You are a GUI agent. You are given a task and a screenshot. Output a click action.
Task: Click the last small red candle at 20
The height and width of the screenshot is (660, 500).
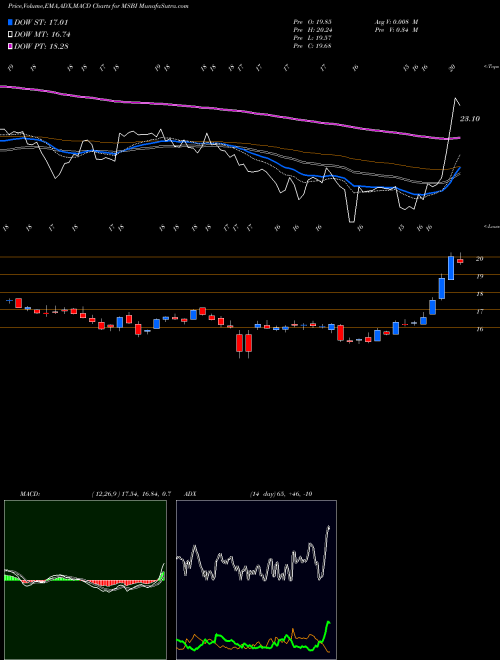click(460, 261)
